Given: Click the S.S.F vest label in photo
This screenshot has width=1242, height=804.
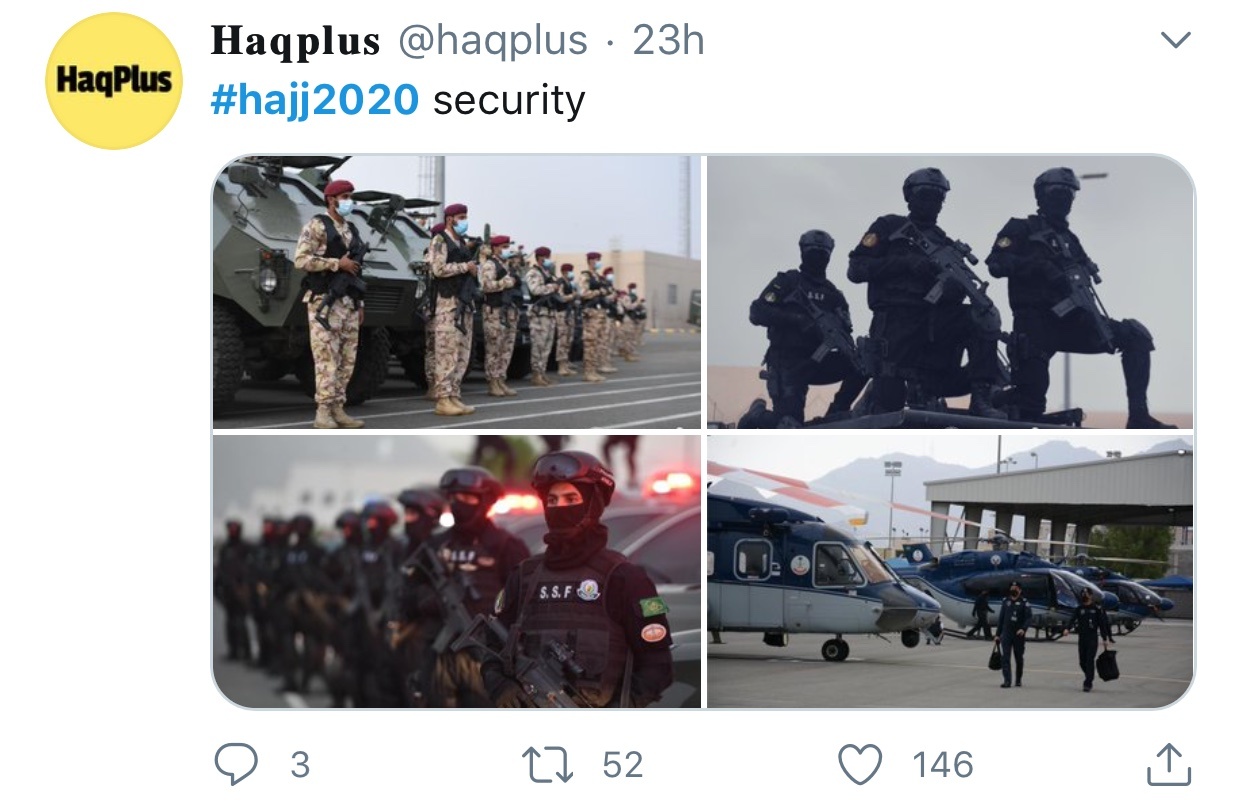Looking at the screenshot, I should [x=557, y=592].
